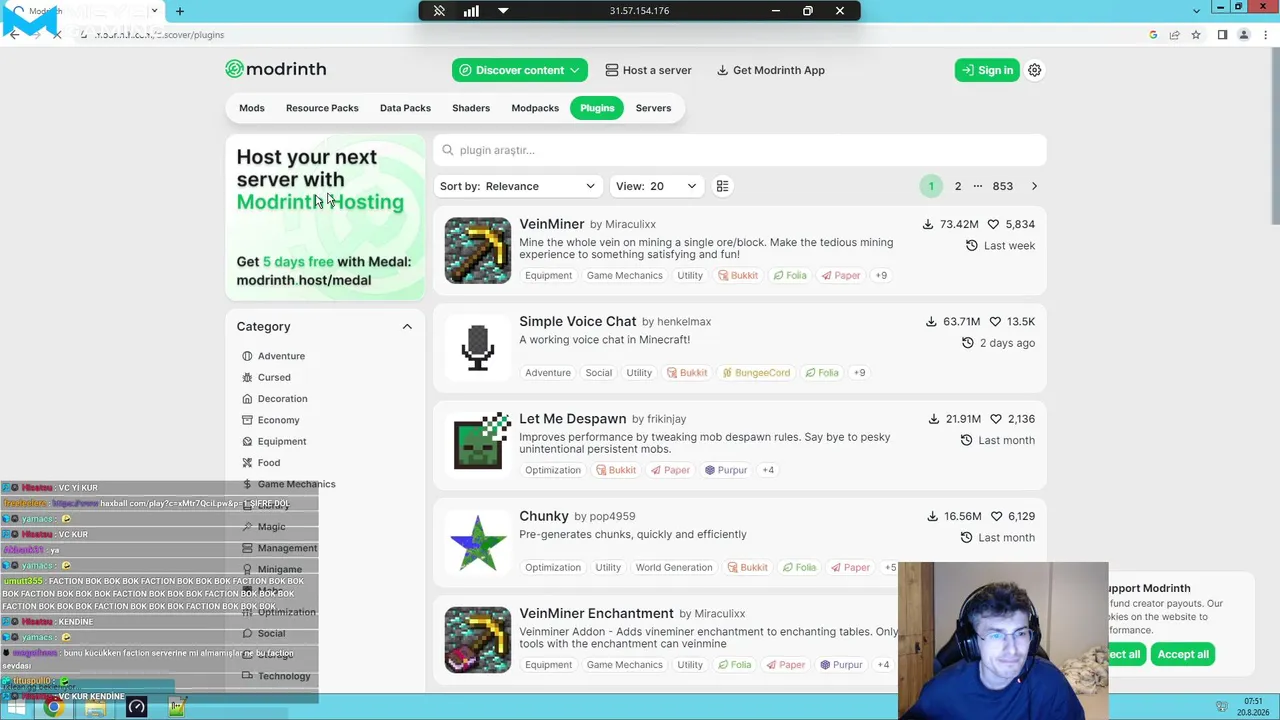Open the Sort by Relevance dropdown
This screenshot has height=720, width=1280.
click(x=517, y=186)
